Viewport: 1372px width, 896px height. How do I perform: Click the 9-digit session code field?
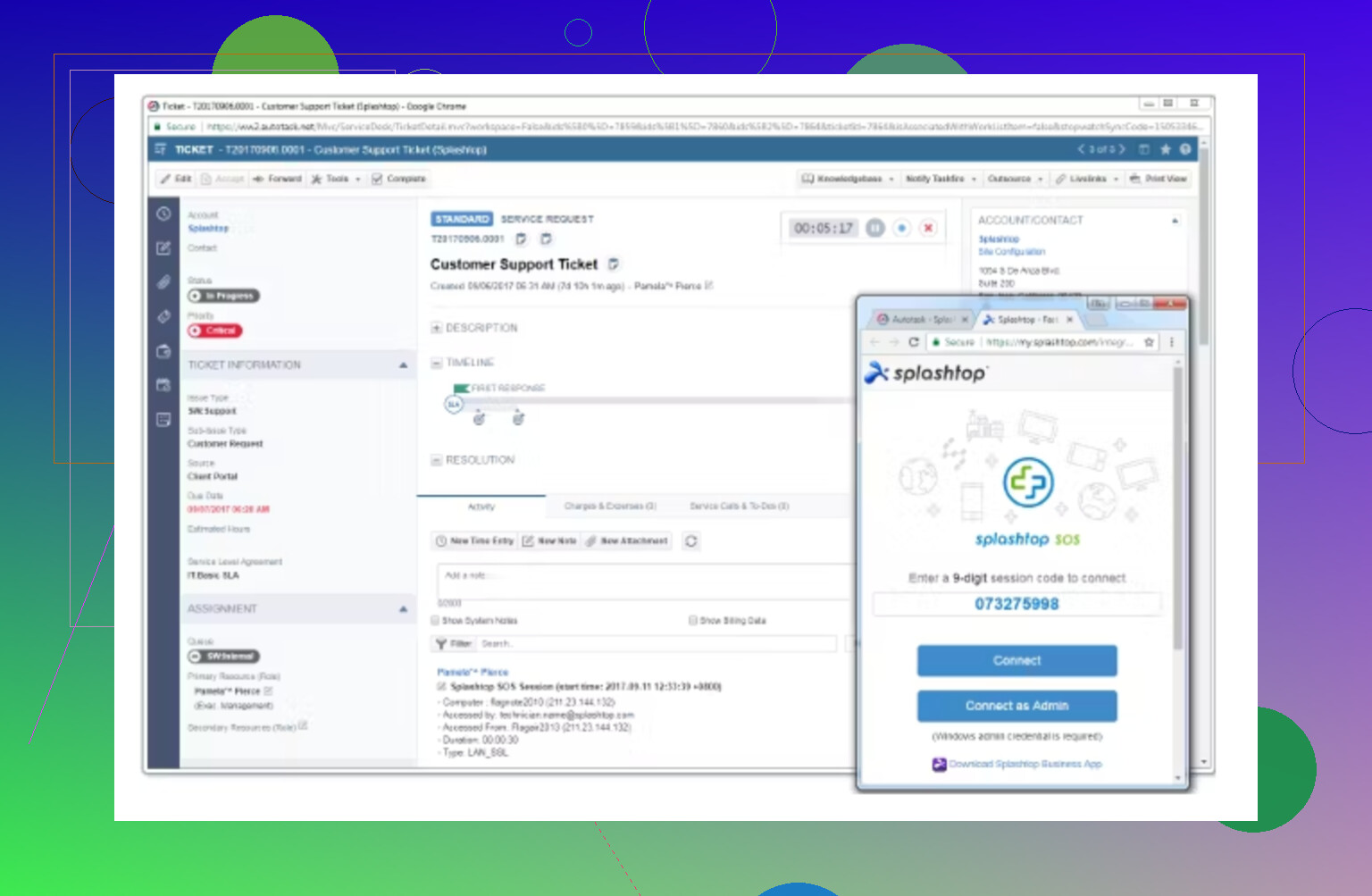1016,604
